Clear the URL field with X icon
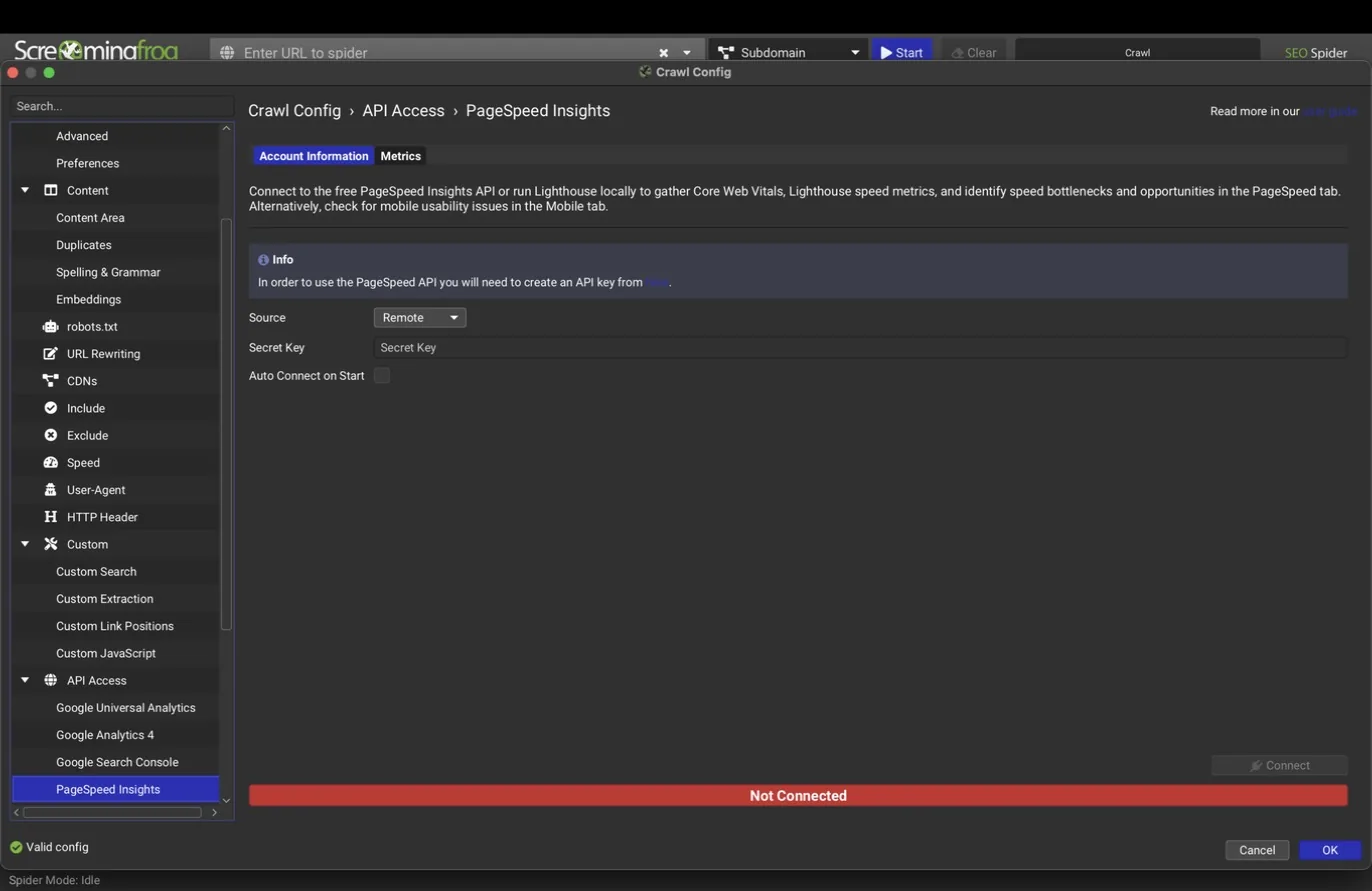1372x891 pixels. coord(663,53)
